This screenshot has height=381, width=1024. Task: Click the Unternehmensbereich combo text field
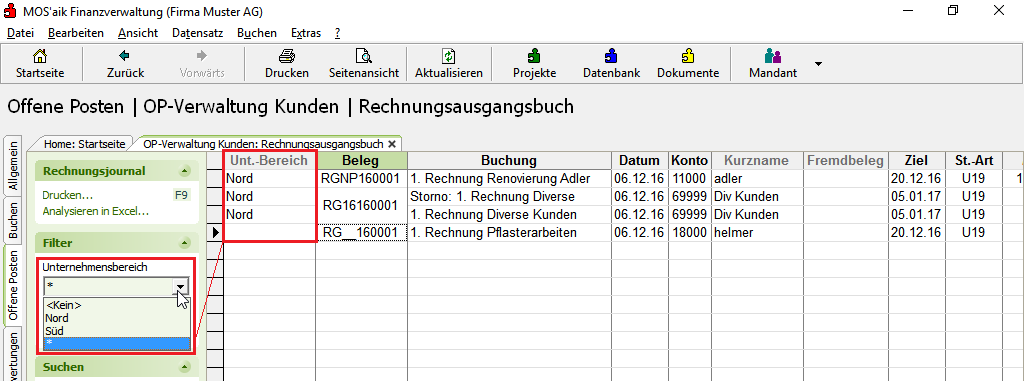[x=108, y=286]
